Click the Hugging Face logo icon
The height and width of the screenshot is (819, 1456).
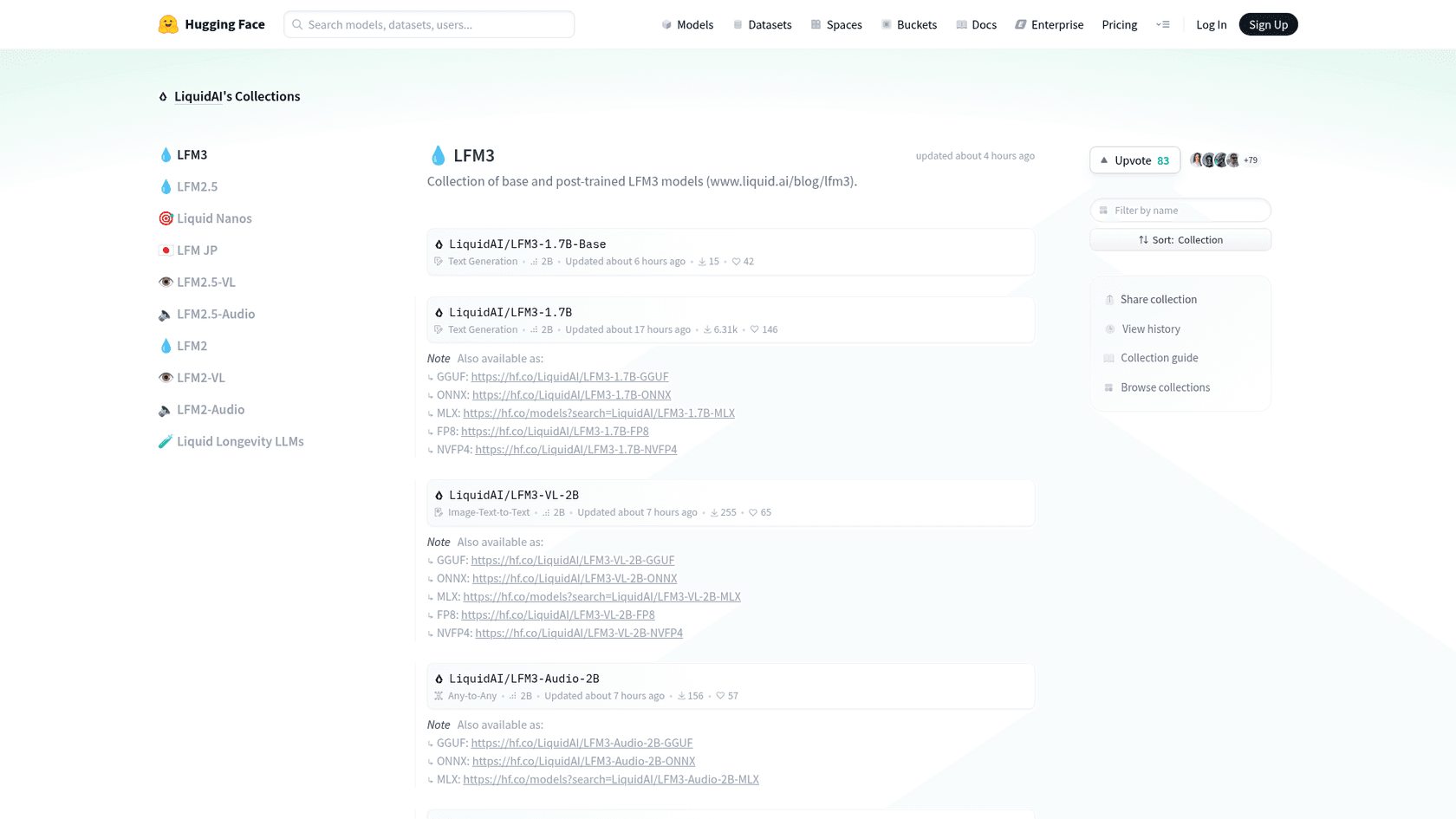coord(168,24)
